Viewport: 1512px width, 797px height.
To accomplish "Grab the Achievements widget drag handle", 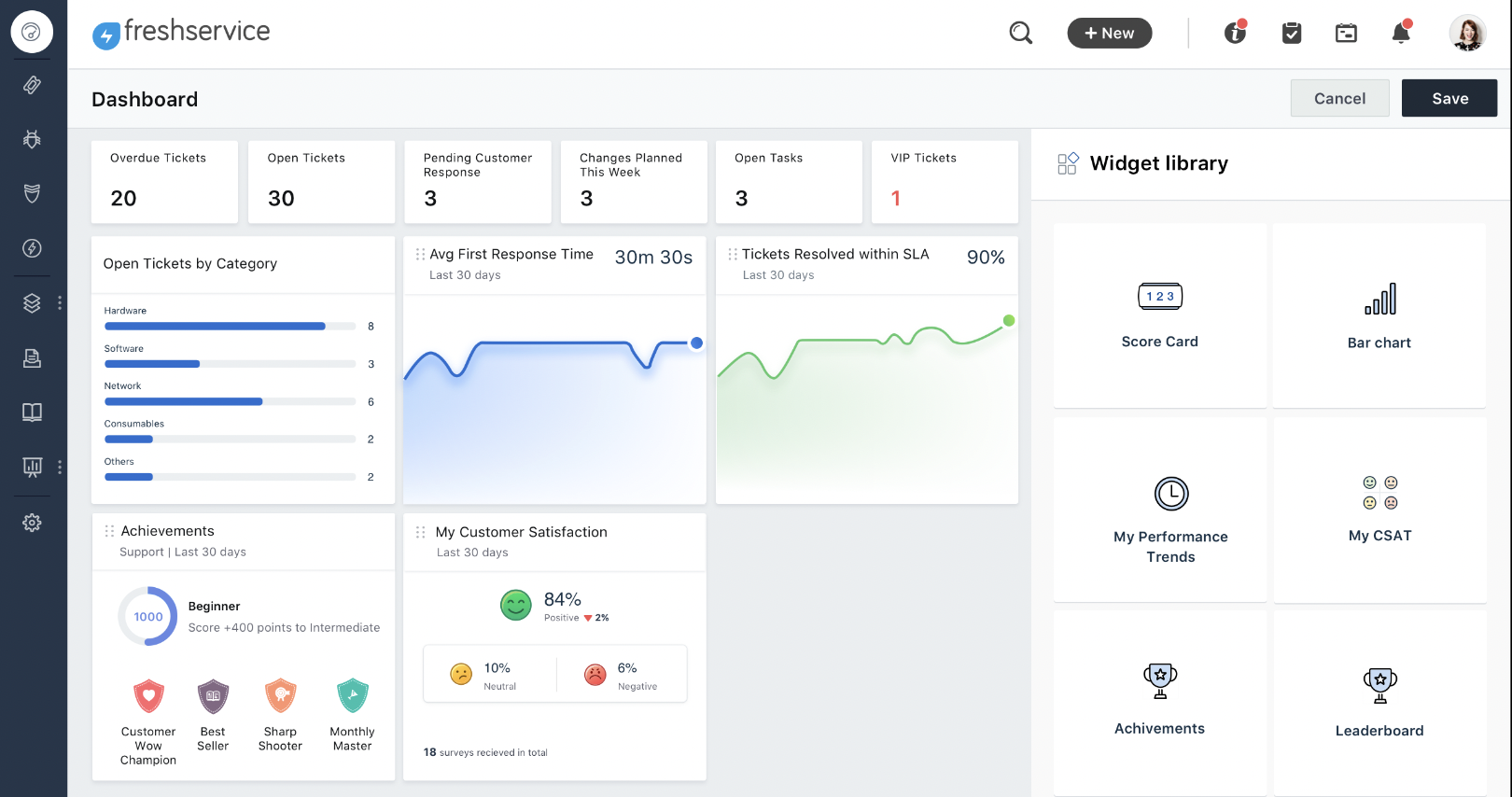I will pyautogui.click(x=109, y=531).
